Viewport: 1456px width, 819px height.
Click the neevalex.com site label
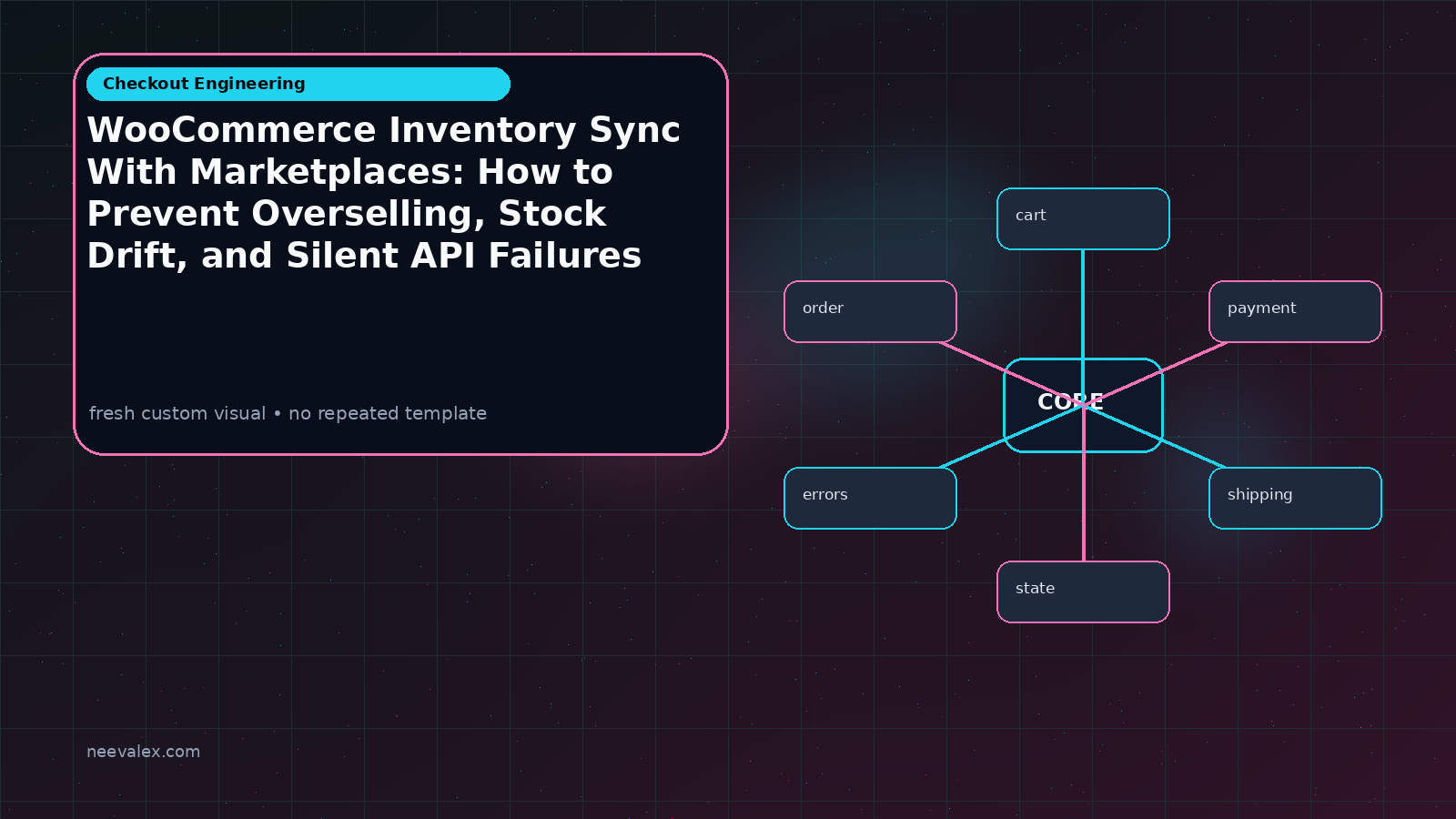pos(143,752)
